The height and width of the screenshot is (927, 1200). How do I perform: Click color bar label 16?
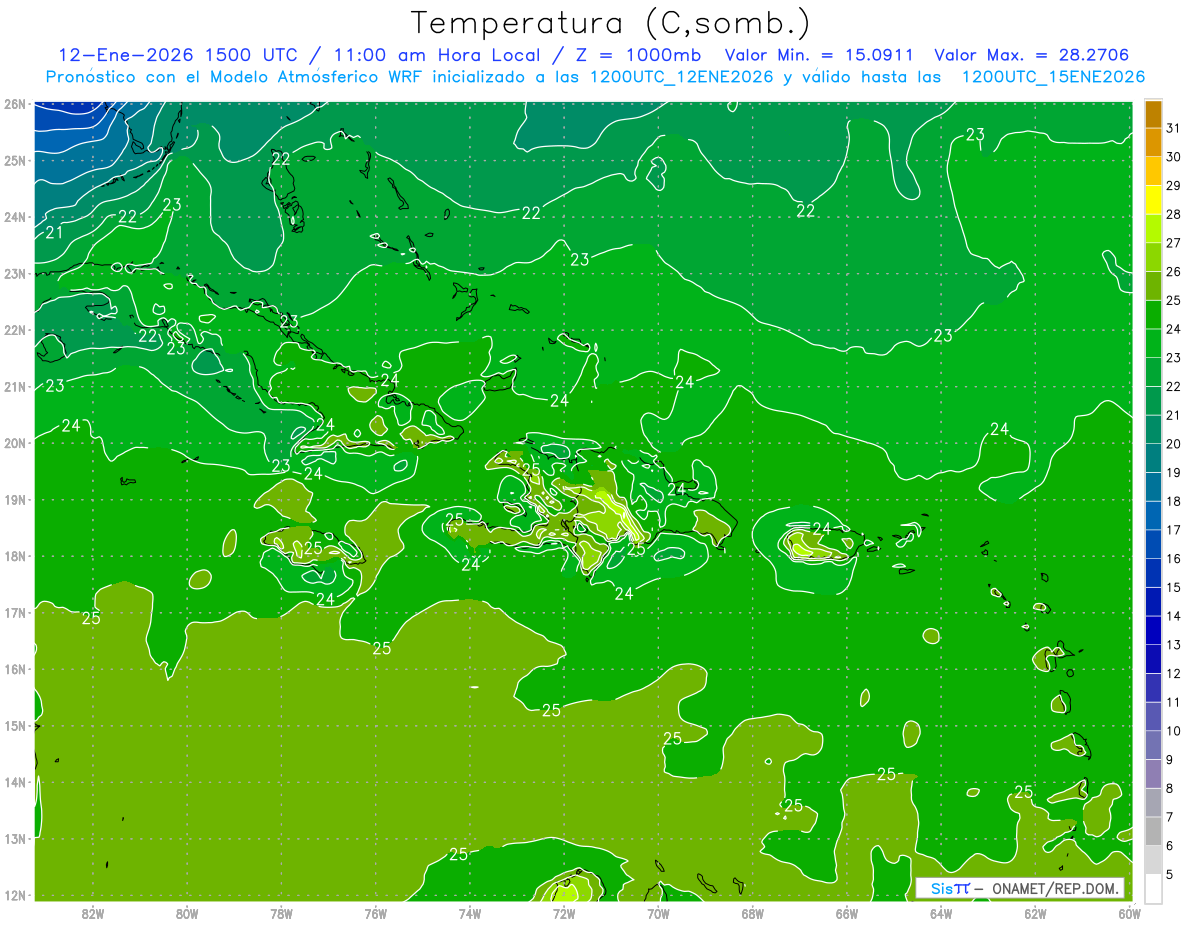(x=1173, y=558)
